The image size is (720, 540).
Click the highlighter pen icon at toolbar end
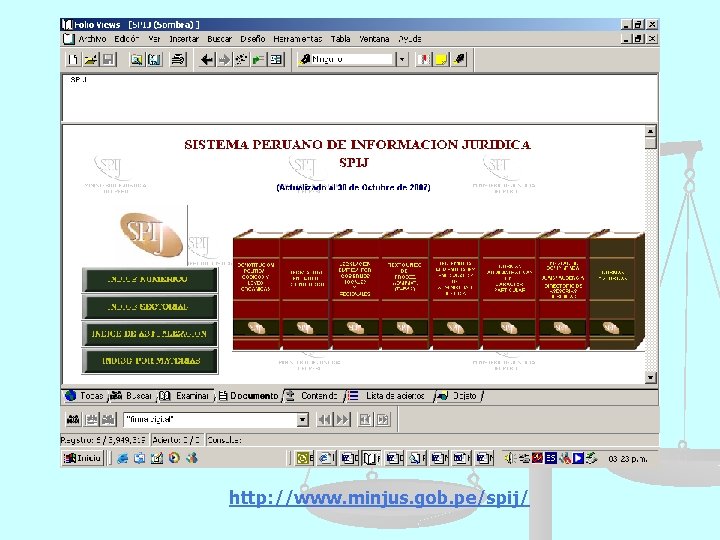459,59
